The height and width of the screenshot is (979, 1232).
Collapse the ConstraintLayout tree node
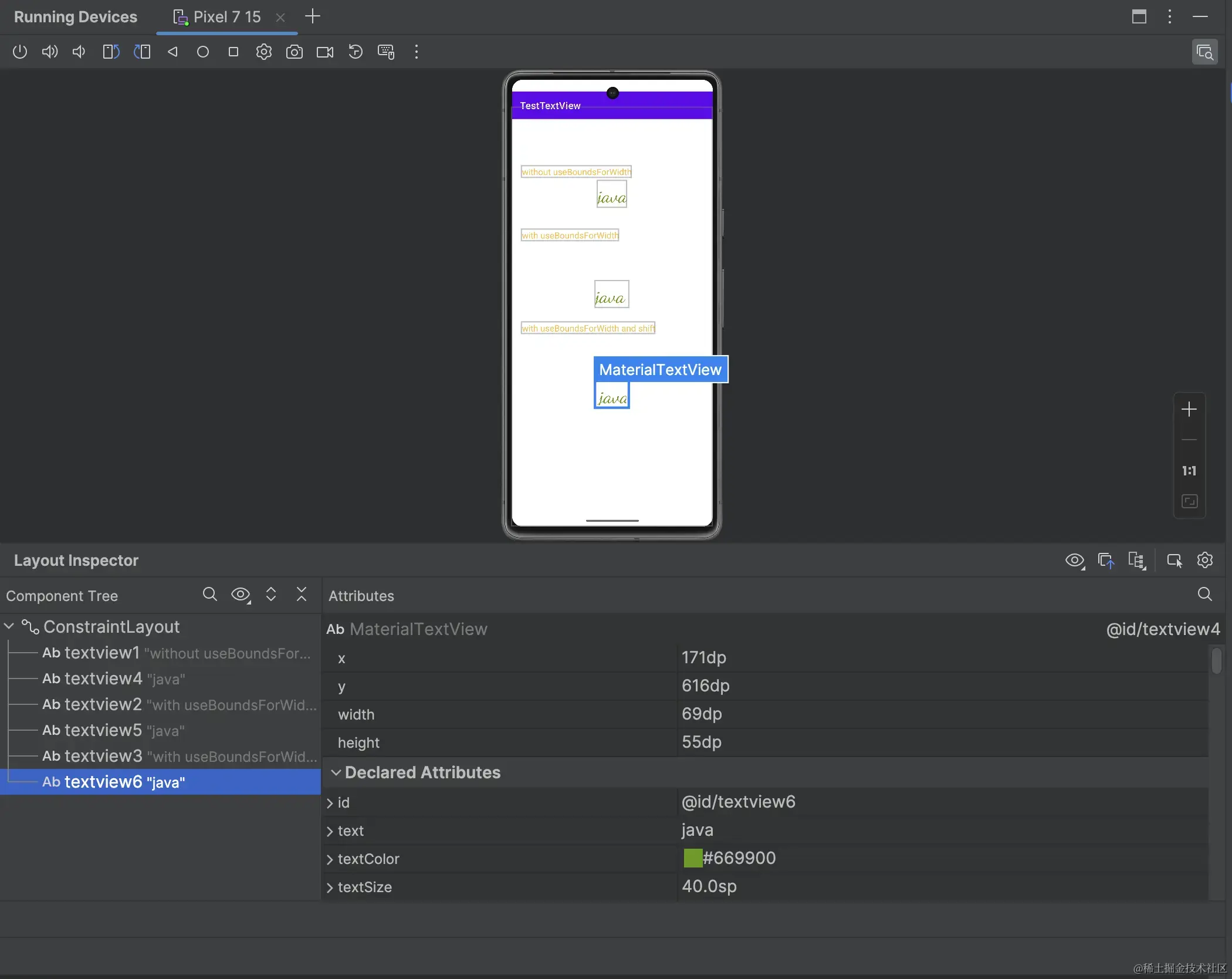coord(9,626)
